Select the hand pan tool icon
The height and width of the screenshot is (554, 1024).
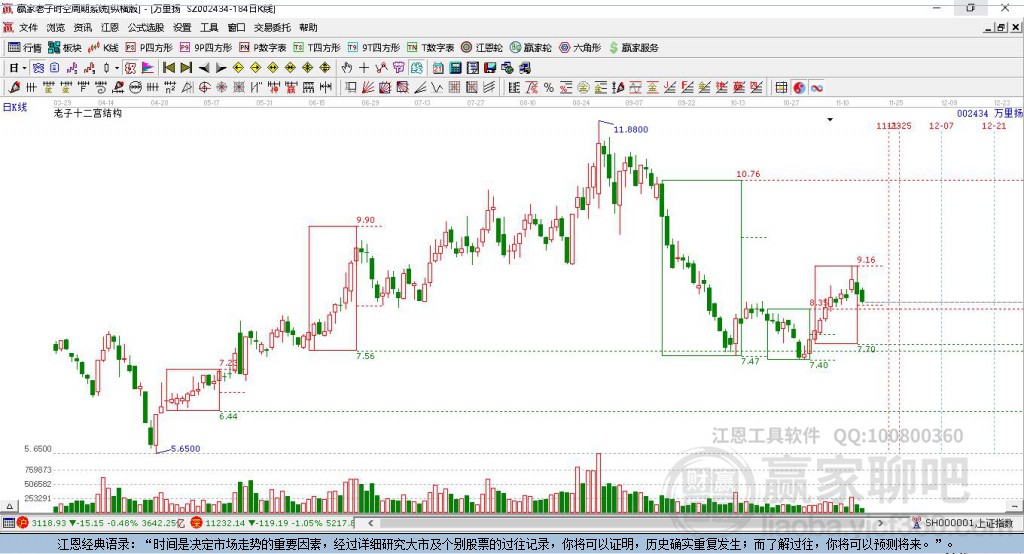tap(347, 68)
